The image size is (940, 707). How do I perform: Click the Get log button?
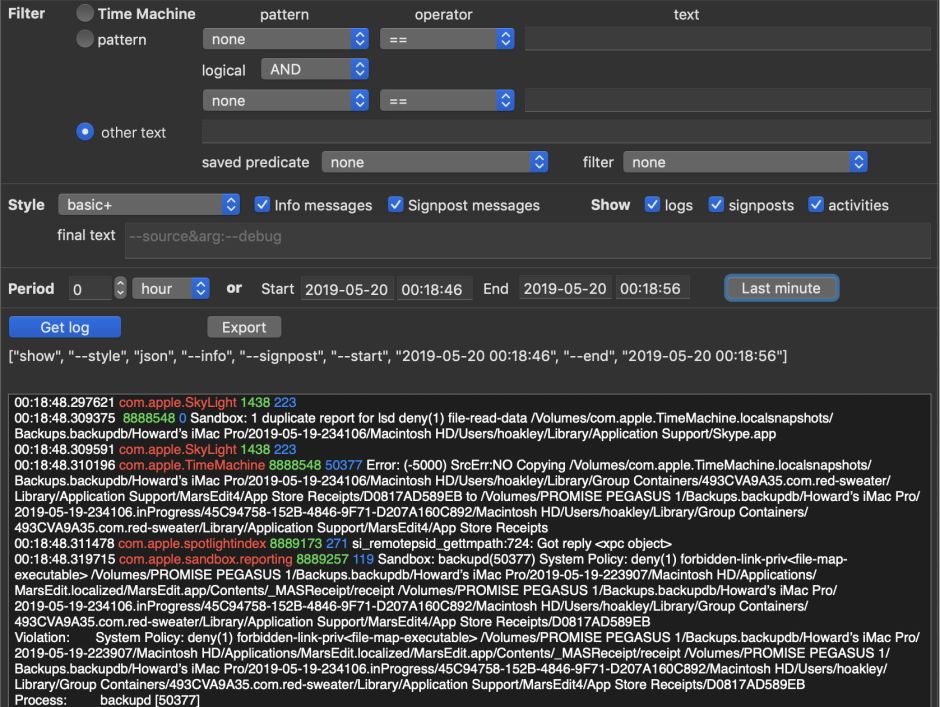65,327
